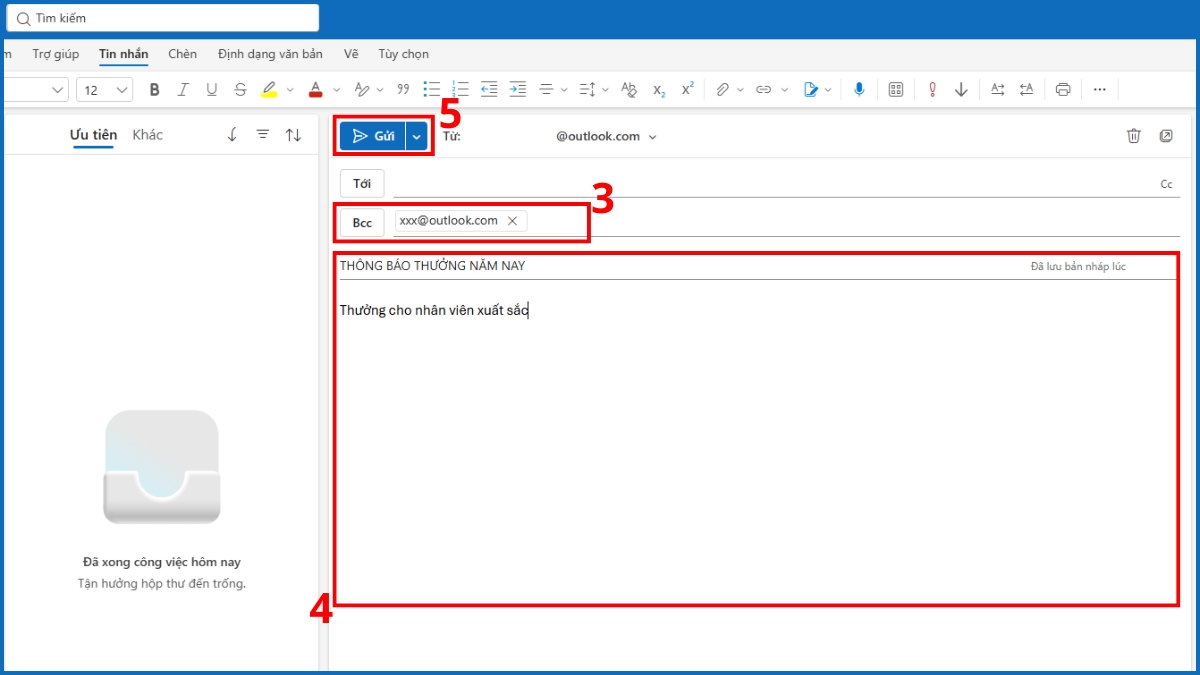This screenshot has width=1200, height=675.
Task: Open Định dạng văn bản tab
Action: click(270, 54)
